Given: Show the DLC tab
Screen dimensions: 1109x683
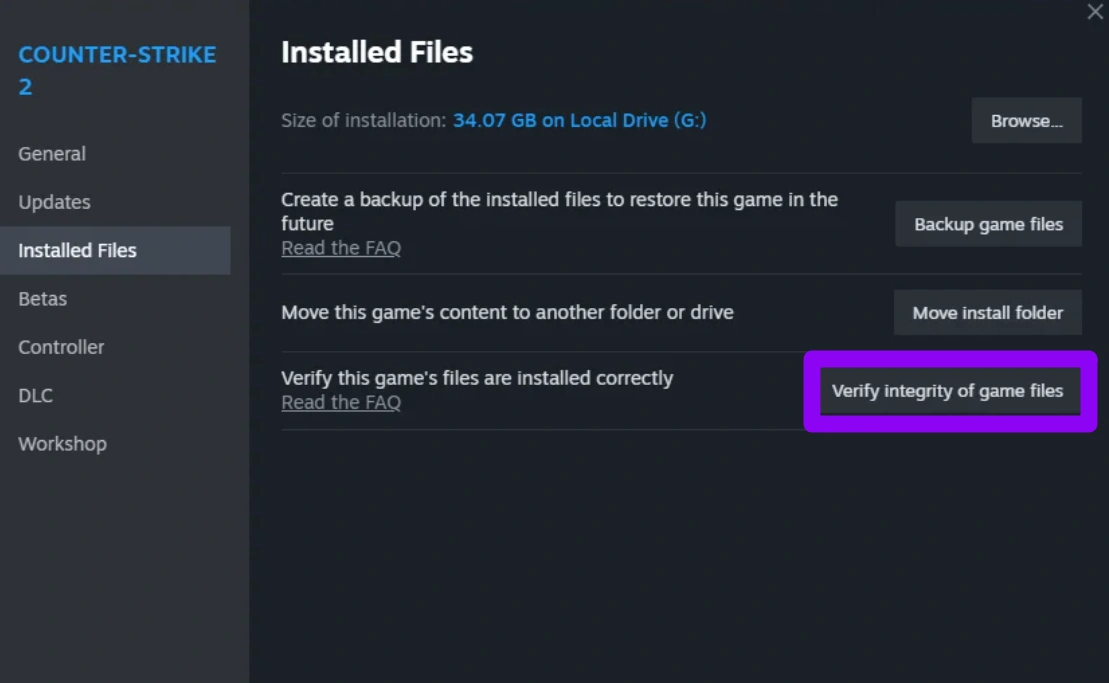Looking at the screenshot, I should pos(35,395).
